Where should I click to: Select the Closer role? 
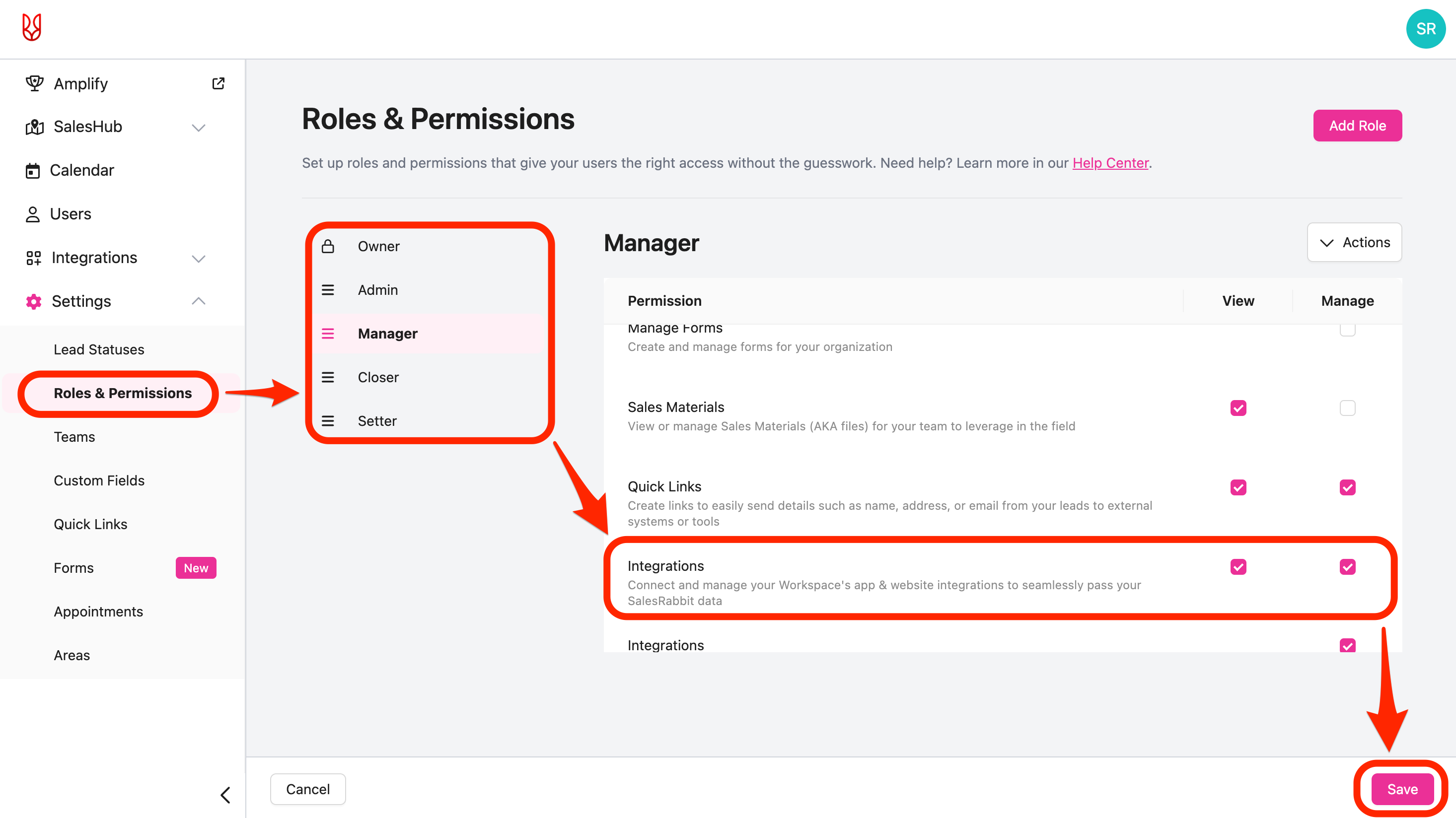[377, 377]
